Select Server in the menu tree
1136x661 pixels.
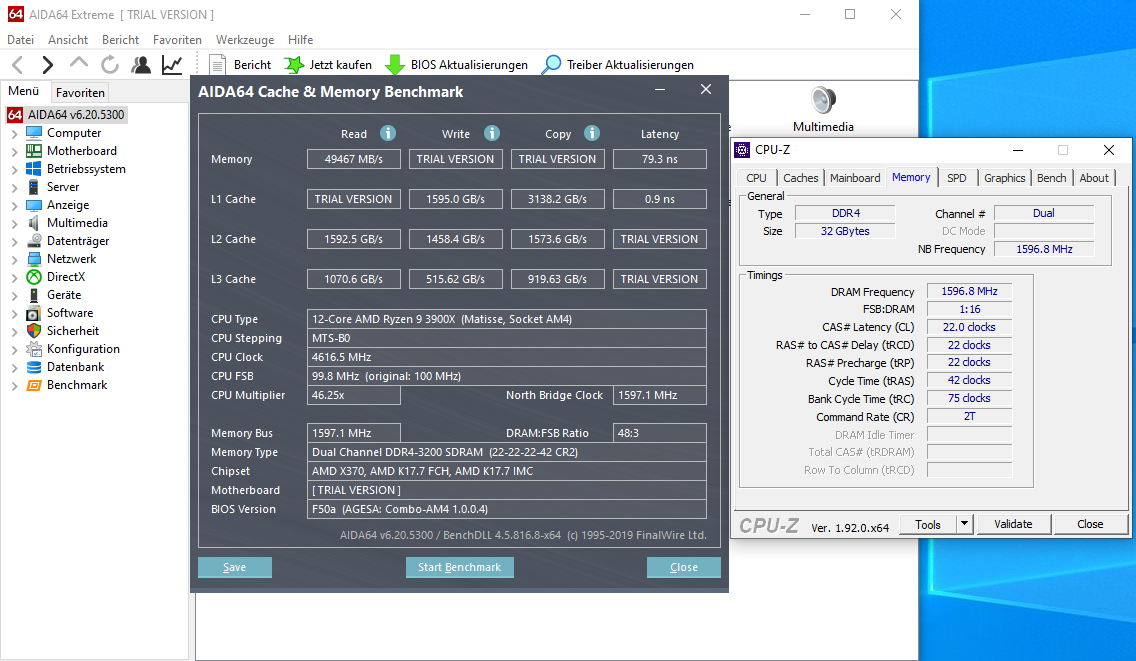pos(54,187)
